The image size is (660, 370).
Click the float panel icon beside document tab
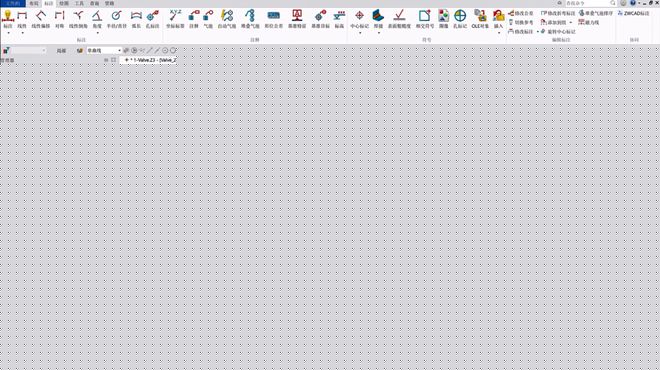coord(113,60)
